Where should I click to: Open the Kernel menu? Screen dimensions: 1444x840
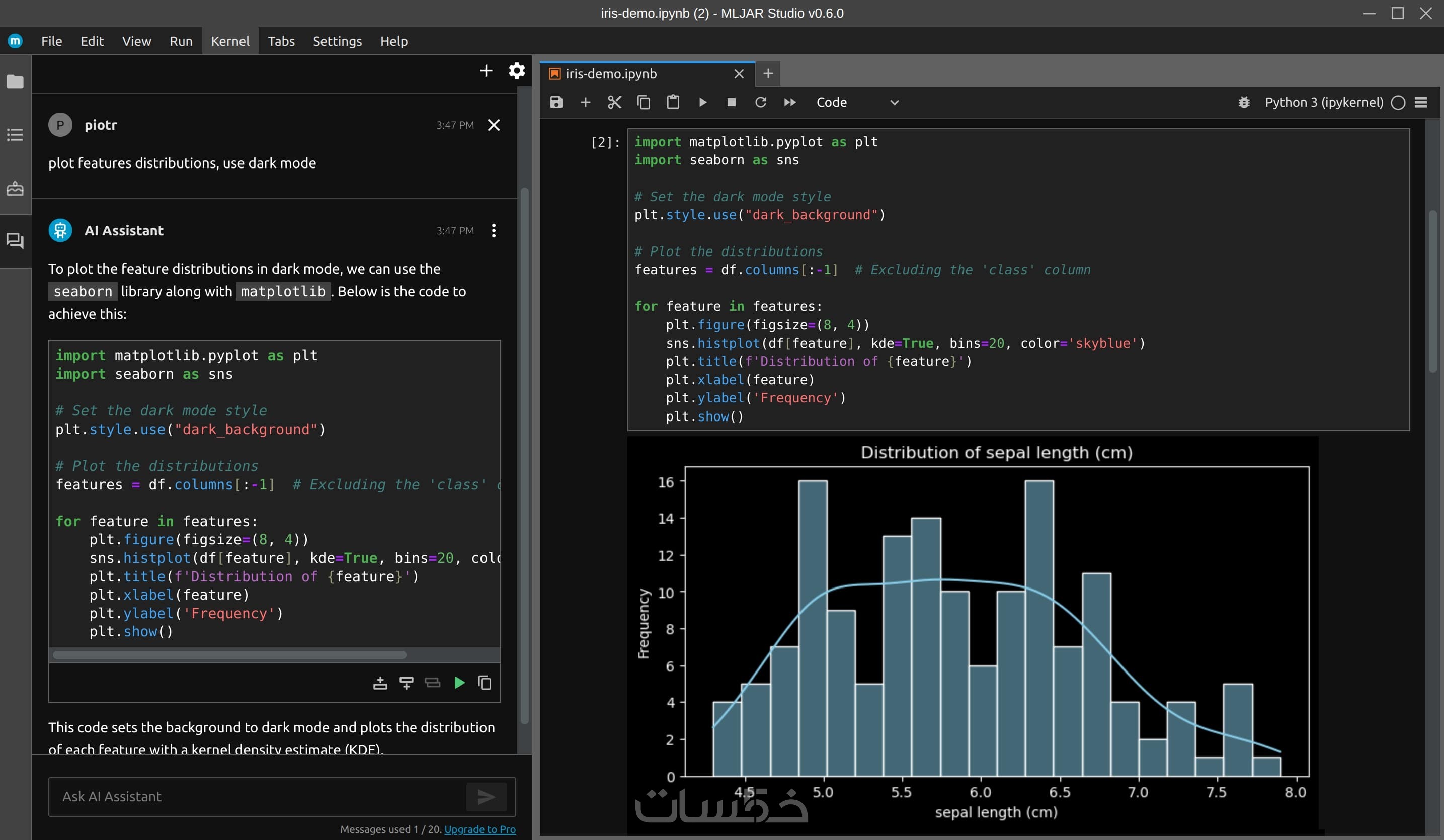(230, 41)
